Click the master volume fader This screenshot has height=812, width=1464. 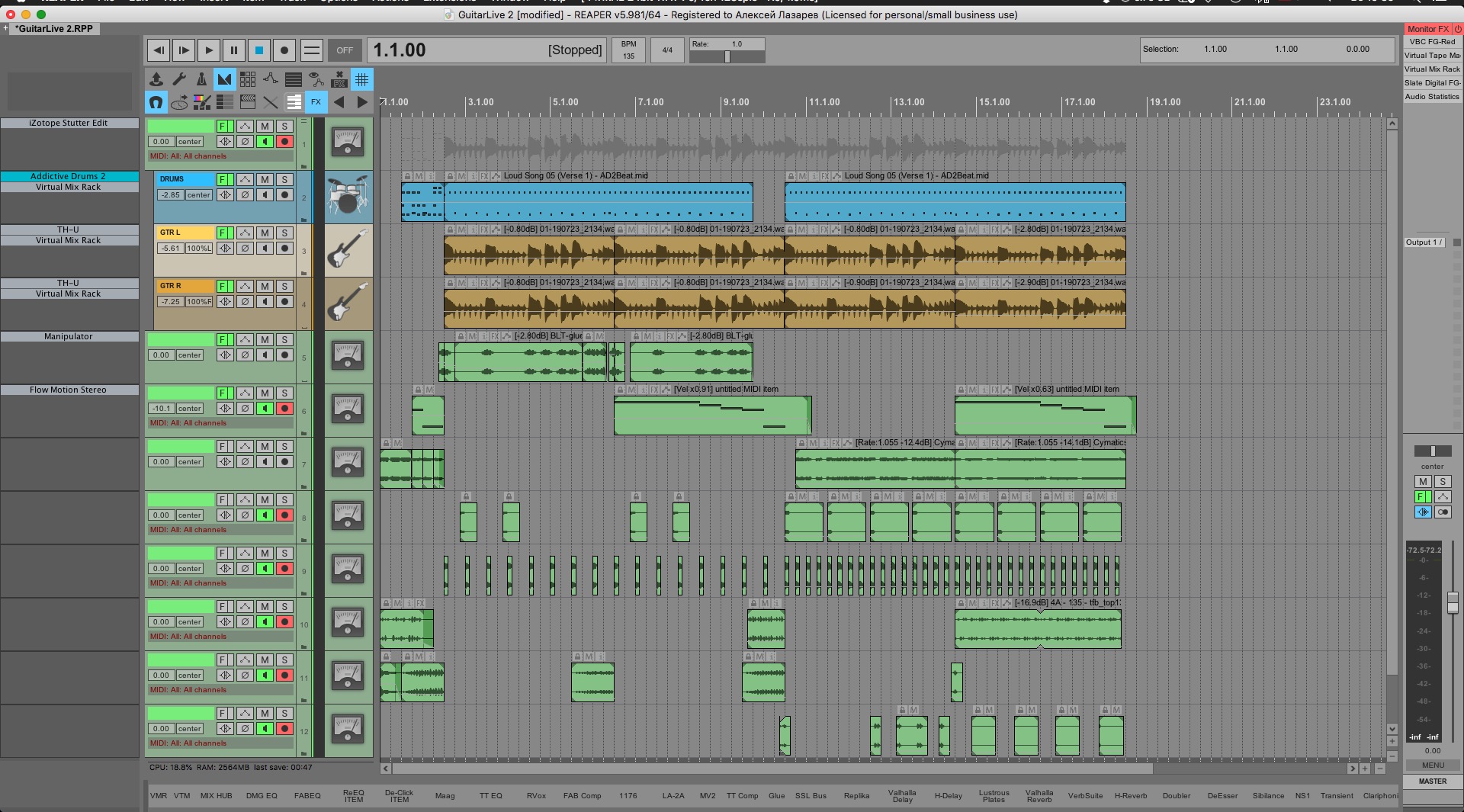coord(1453,602)
